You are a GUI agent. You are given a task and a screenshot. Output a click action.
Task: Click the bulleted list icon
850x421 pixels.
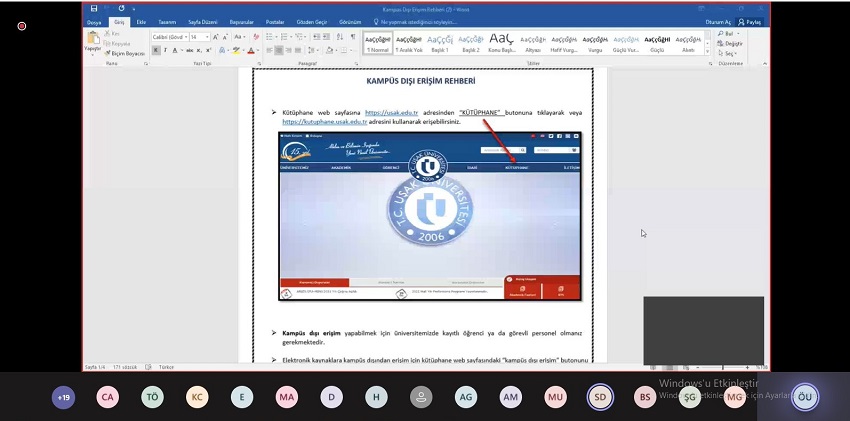270,37
